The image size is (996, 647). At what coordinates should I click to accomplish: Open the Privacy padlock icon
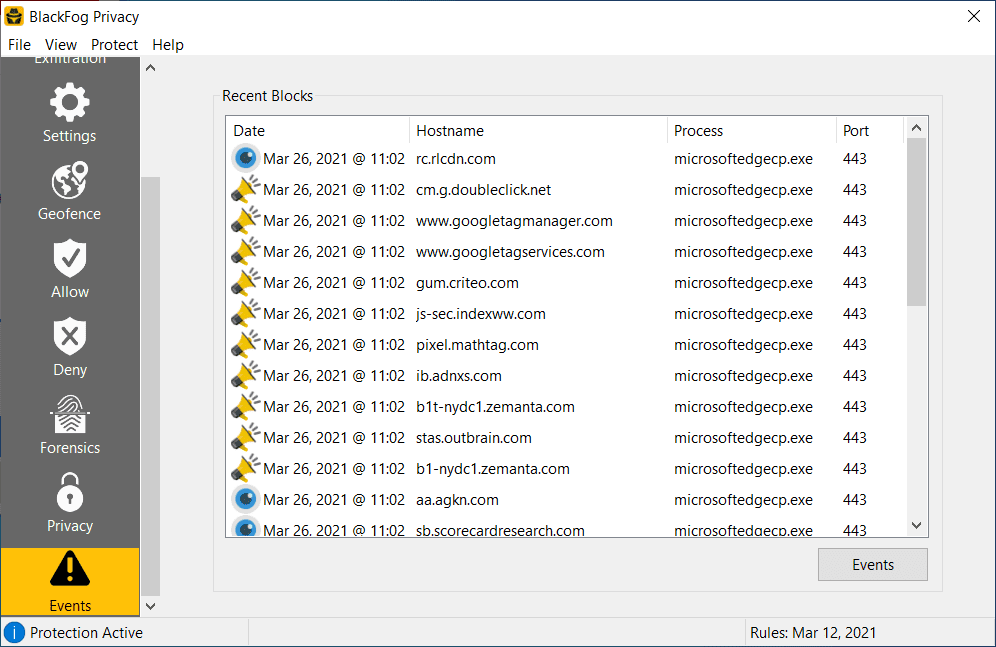point(70,492)
